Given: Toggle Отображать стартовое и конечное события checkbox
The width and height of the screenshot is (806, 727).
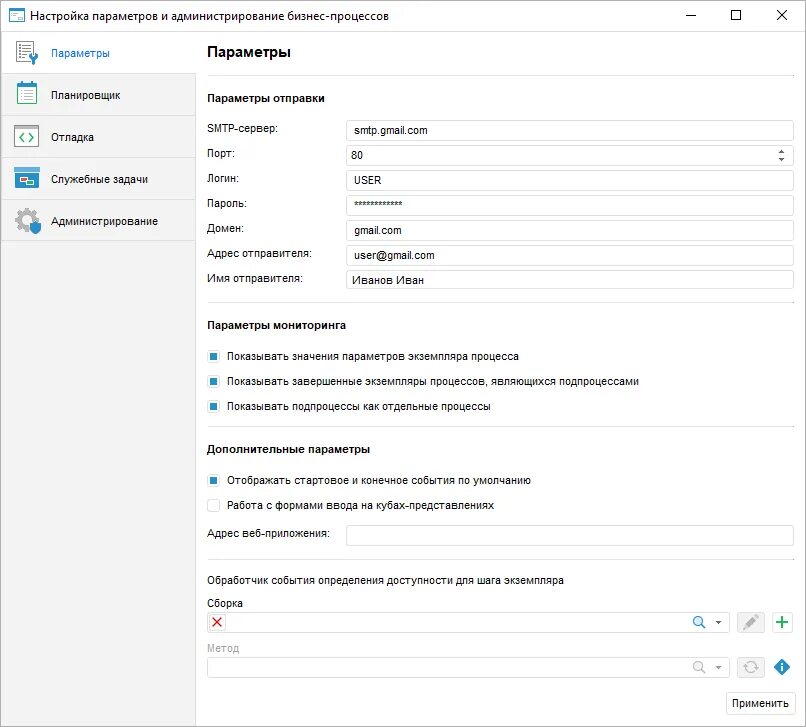Looking at the screenshot, I should point(213,480).
